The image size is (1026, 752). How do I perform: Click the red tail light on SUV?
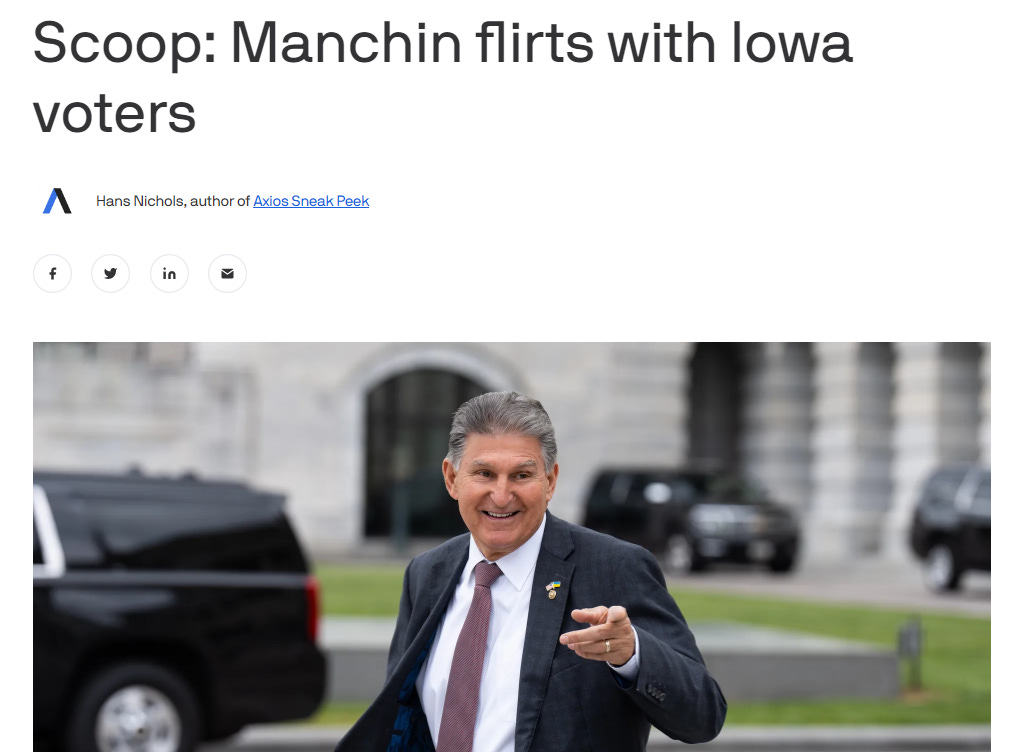pyautogui.click(x=313, y=607)
